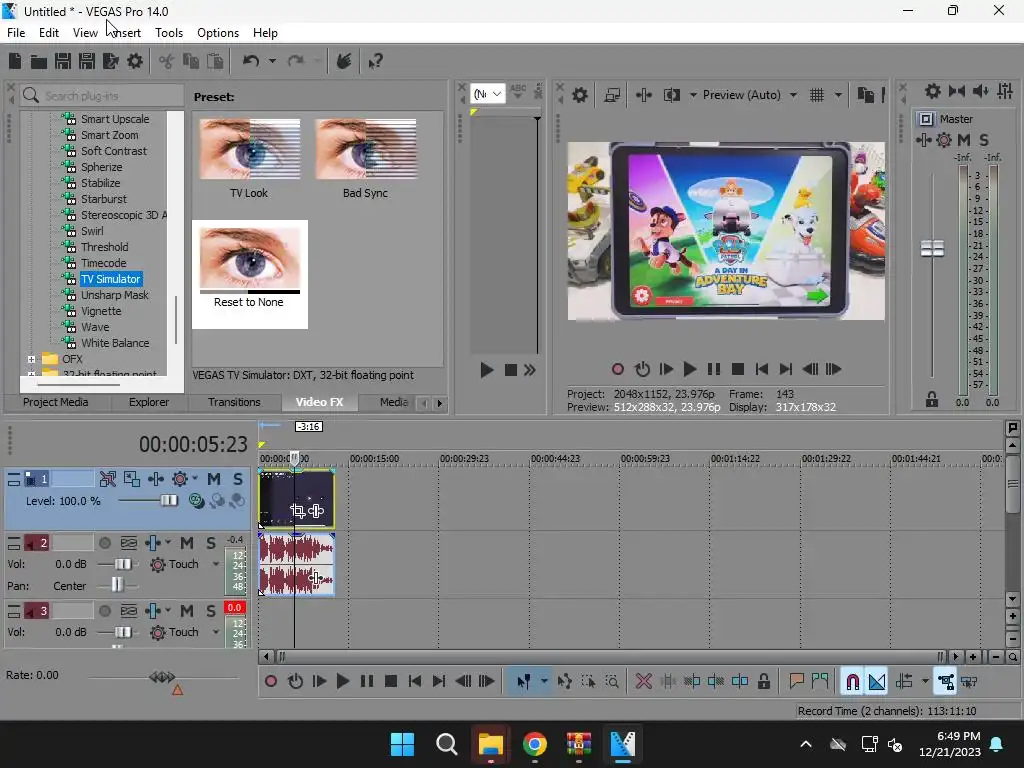Screen dimensions: 1024x768
Task: Adjust track 1 Level slider
Action: pos(168,501)
